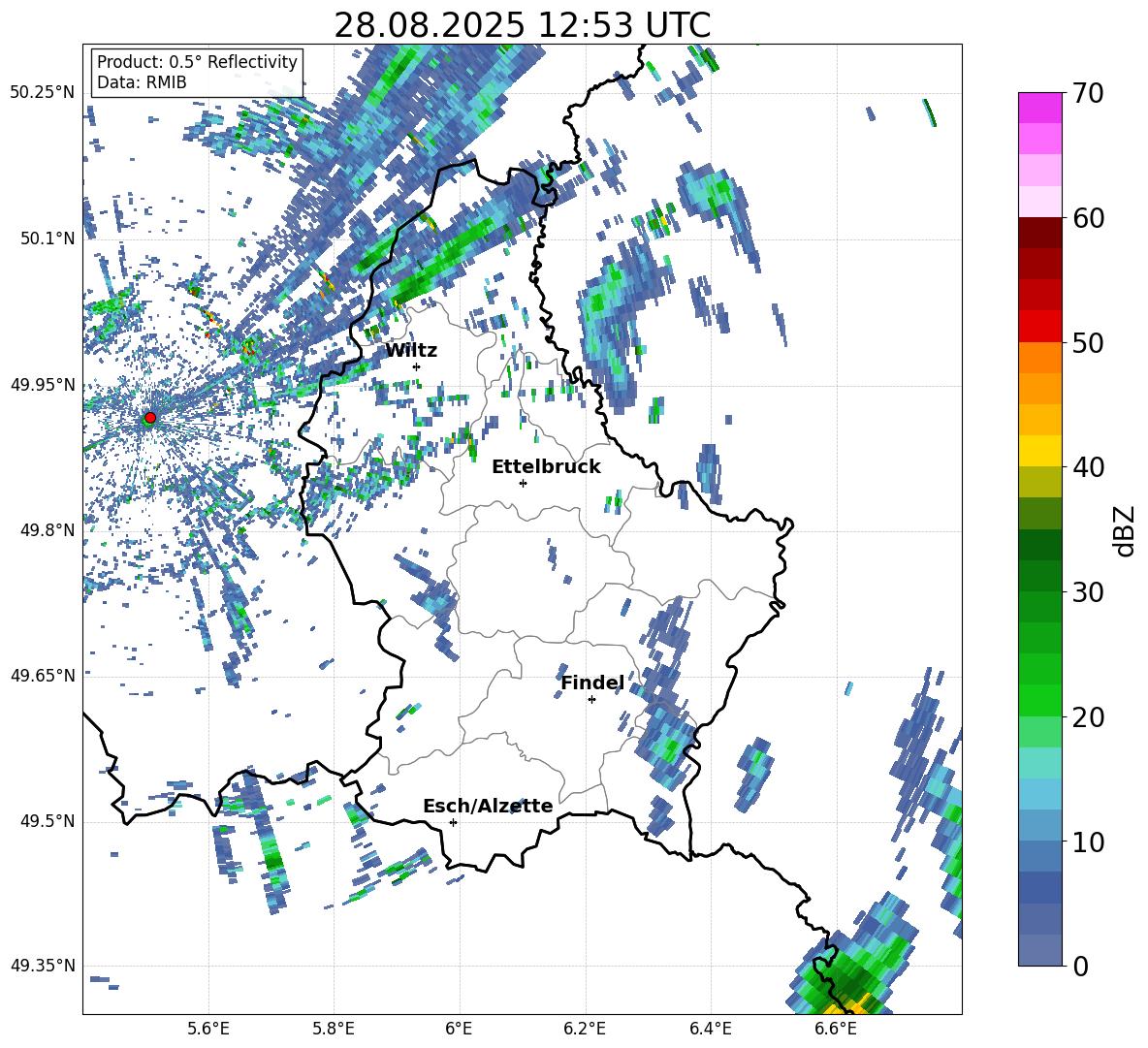Screen dimensions: 1148x1048
Task: Click the 6.6°E longitude label
Action: tap(836, 1029)
